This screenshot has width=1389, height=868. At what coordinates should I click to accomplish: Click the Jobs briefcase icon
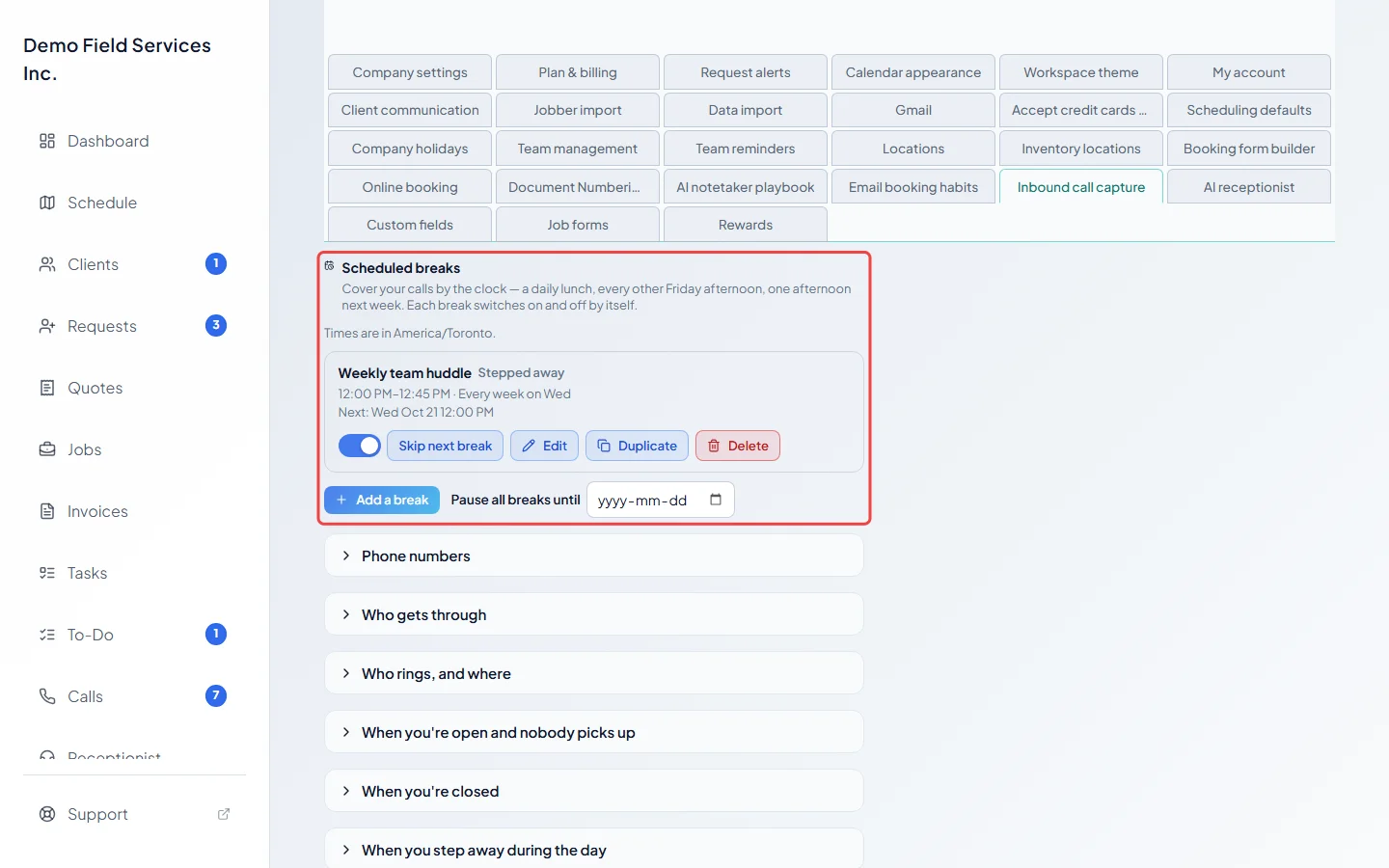pos(47,449)
